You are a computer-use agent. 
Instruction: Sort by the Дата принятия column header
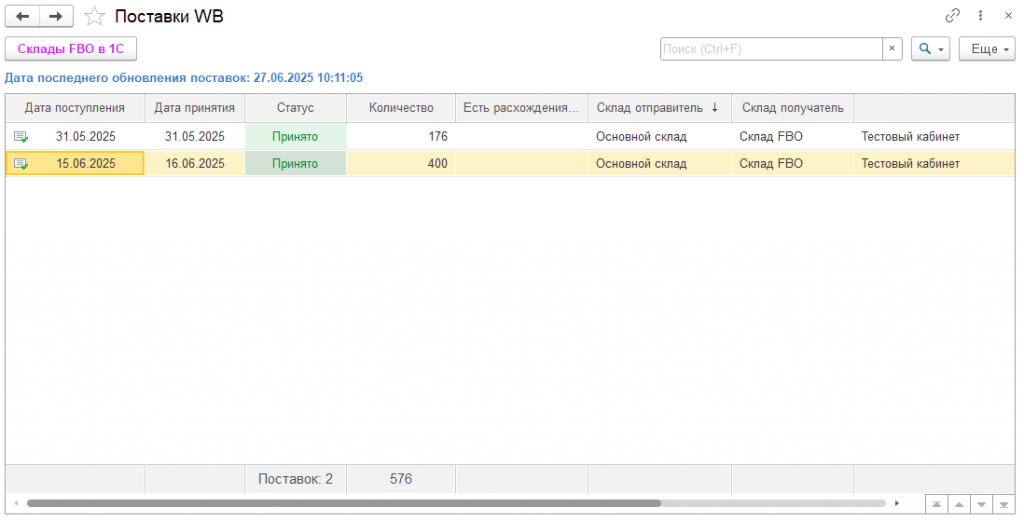pyautogui.click(x=195, y=108)
